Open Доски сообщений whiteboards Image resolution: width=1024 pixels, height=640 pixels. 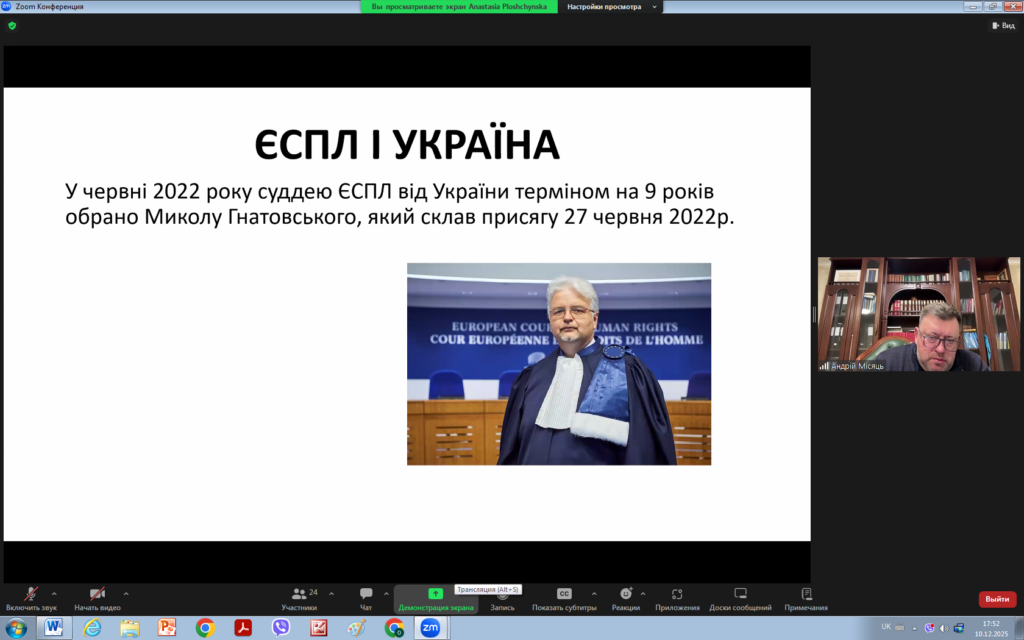pos(740,597)
